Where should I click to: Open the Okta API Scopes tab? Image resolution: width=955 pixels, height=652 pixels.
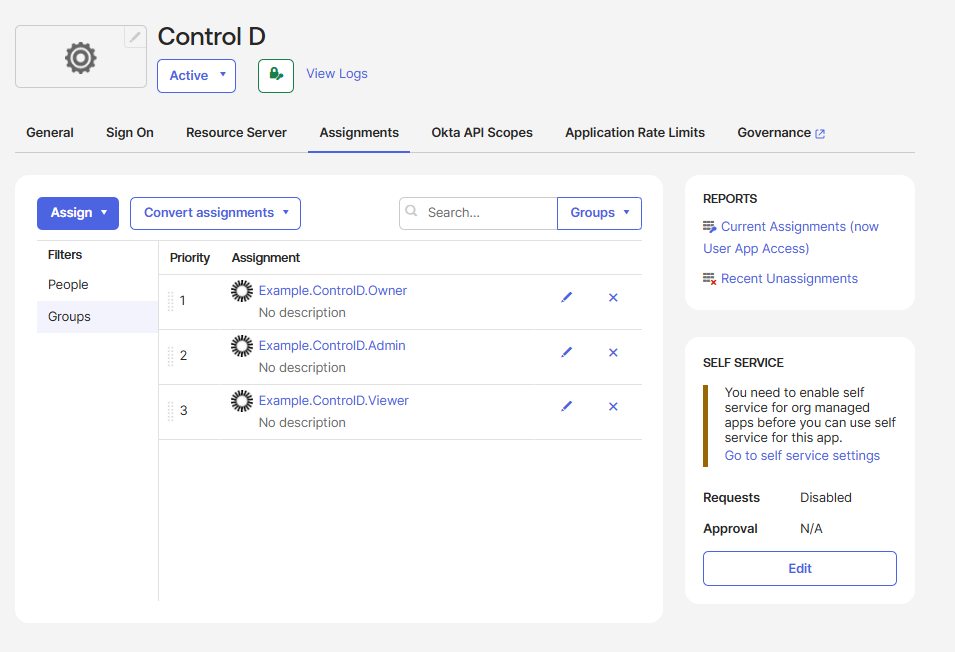482,133
